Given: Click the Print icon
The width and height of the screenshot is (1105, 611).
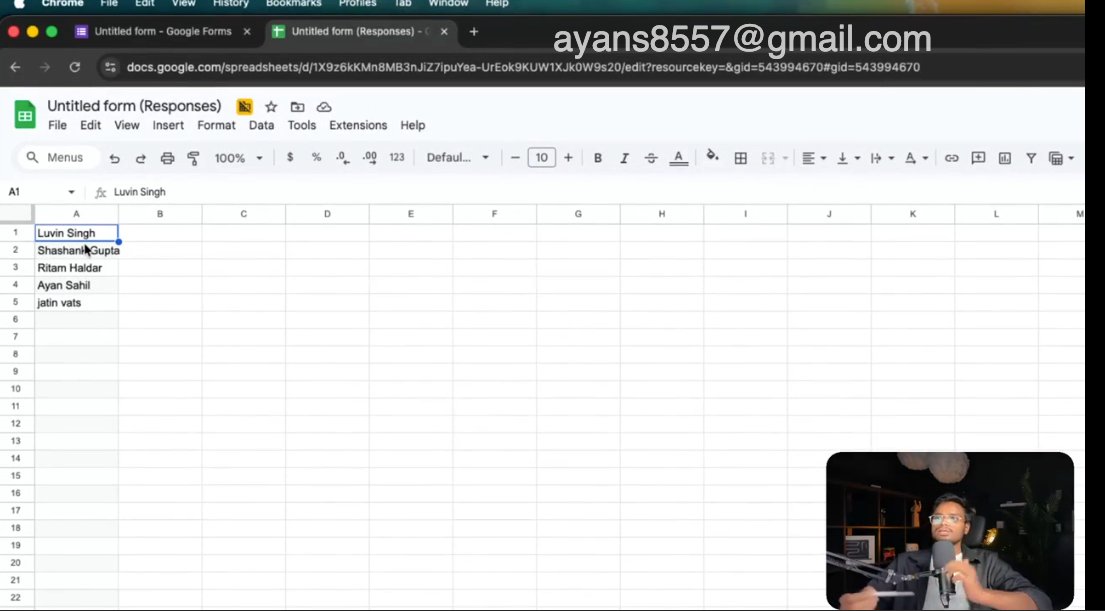Looking at the screenshot, I should coord(167,159).
